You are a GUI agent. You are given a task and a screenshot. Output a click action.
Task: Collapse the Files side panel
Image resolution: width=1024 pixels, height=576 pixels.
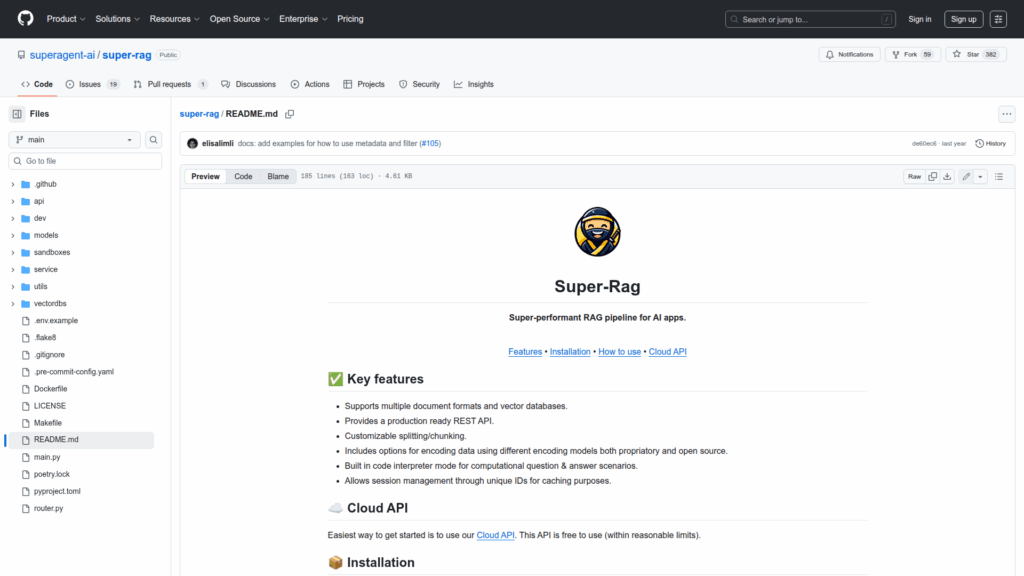[x=17, y=114]
